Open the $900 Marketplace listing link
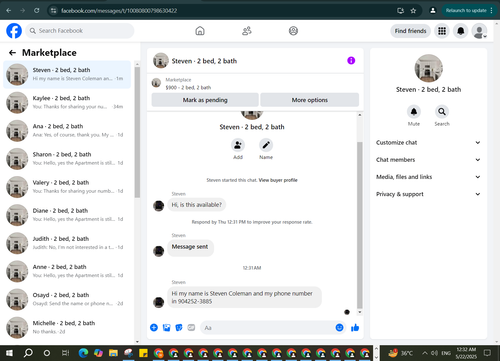 coord(188,87)
